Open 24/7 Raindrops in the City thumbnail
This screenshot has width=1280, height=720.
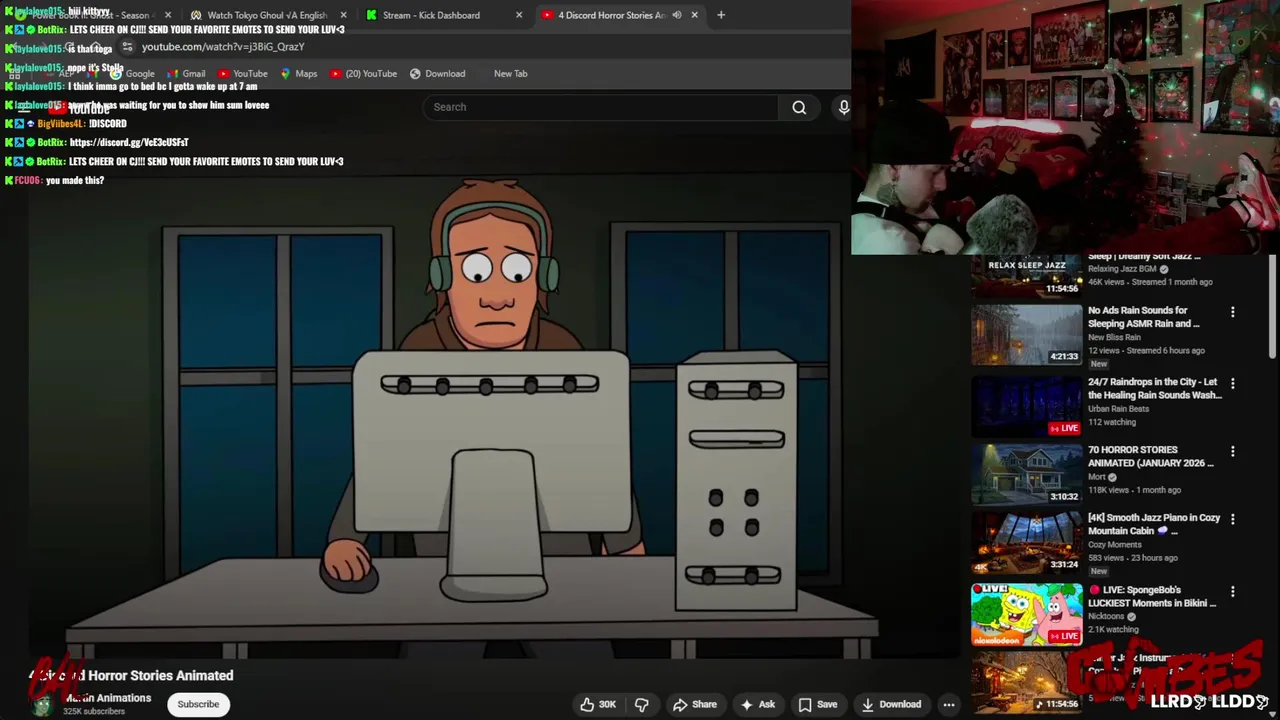[x=1026, y=405]
